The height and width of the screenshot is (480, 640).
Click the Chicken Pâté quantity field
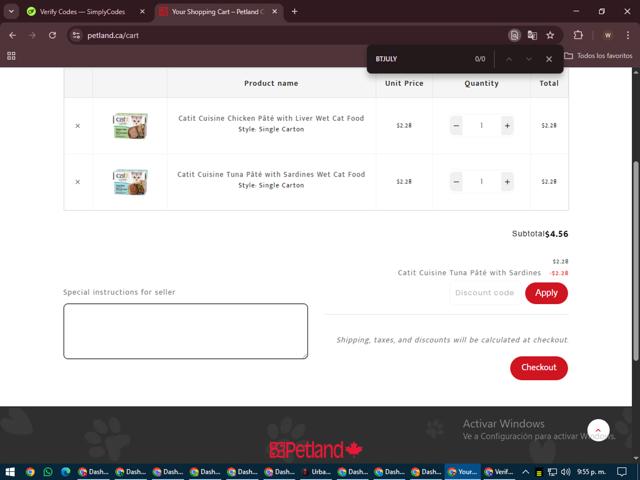tap(482, 126)
